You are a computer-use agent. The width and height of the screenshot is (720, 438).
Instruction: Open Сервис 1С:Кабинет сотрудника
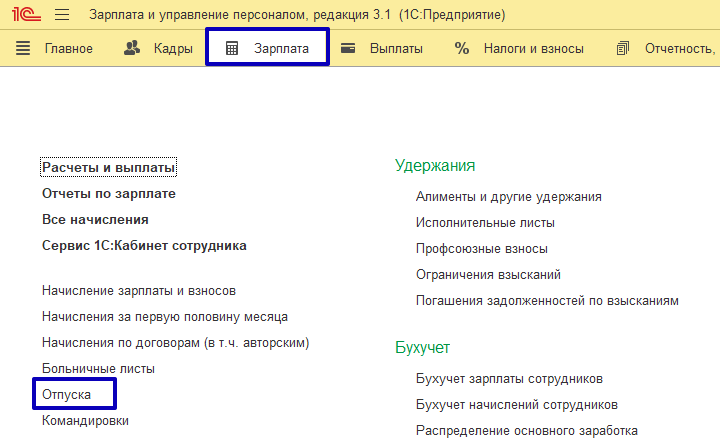[144, 245]
